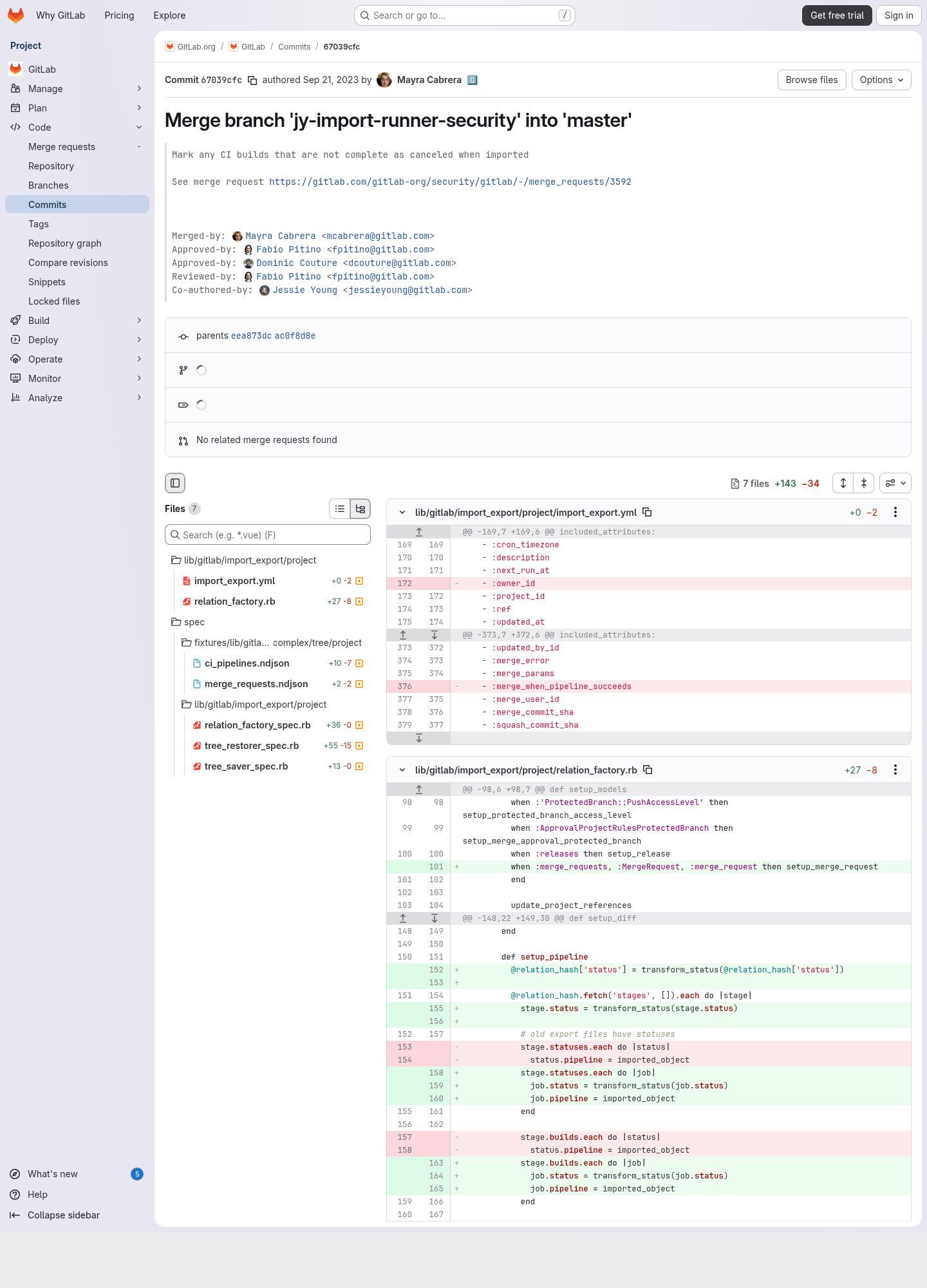Switch file browser to list view
927x1288 pixels.
pyautogui.click(x=340, y=509)
